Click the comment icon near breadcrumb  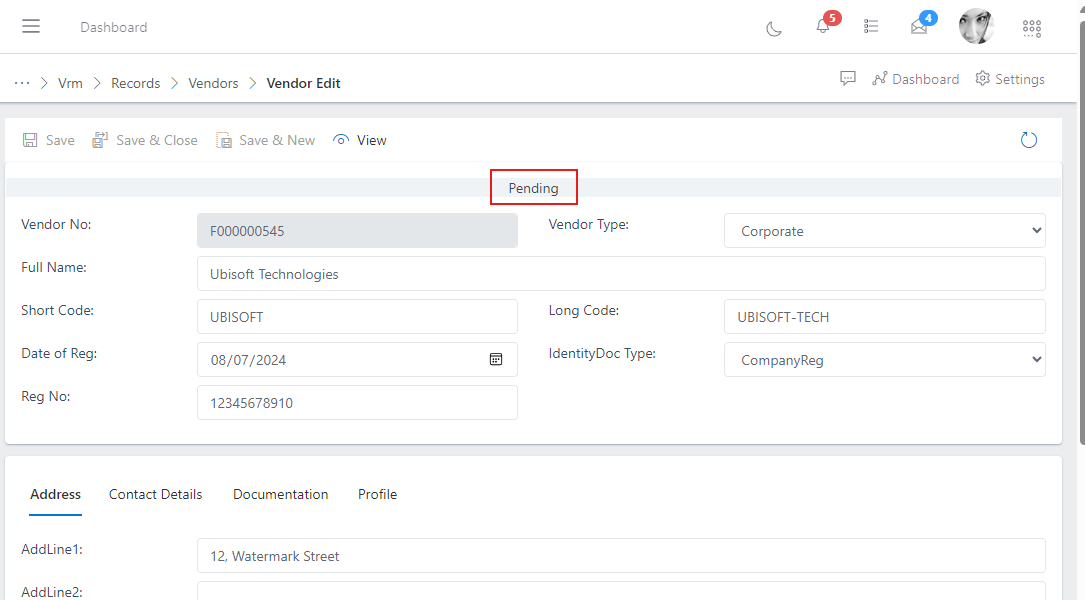pos(848,78)
